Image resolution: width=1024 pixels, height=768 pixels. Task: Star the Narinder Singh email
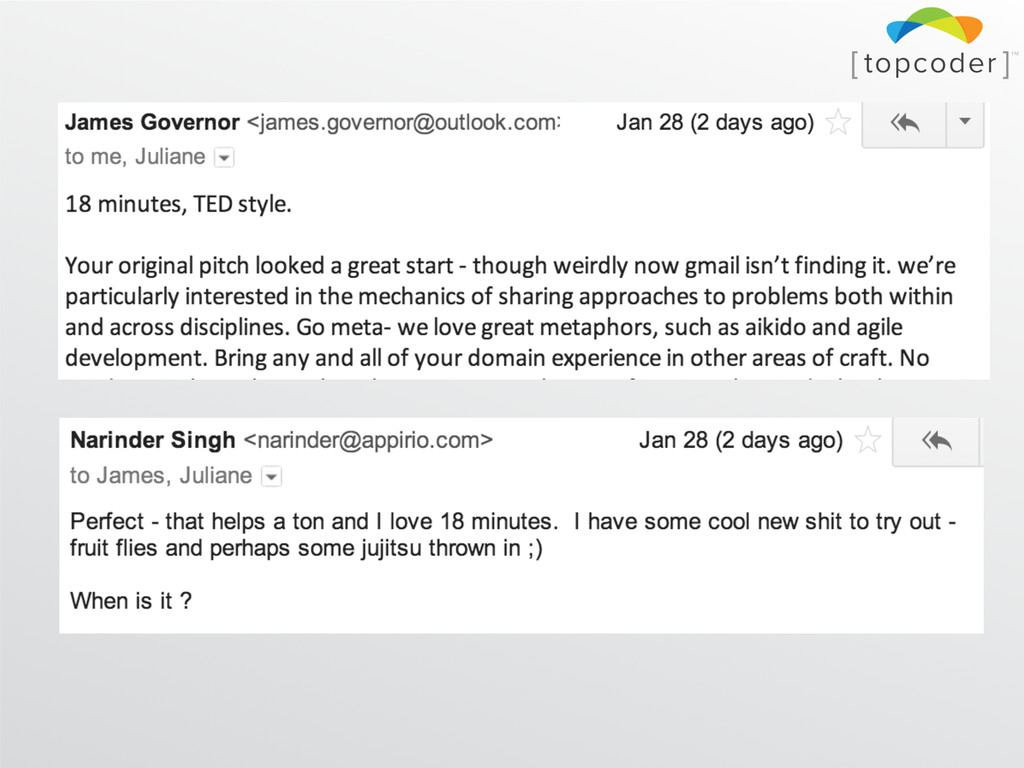coord(869,440)
